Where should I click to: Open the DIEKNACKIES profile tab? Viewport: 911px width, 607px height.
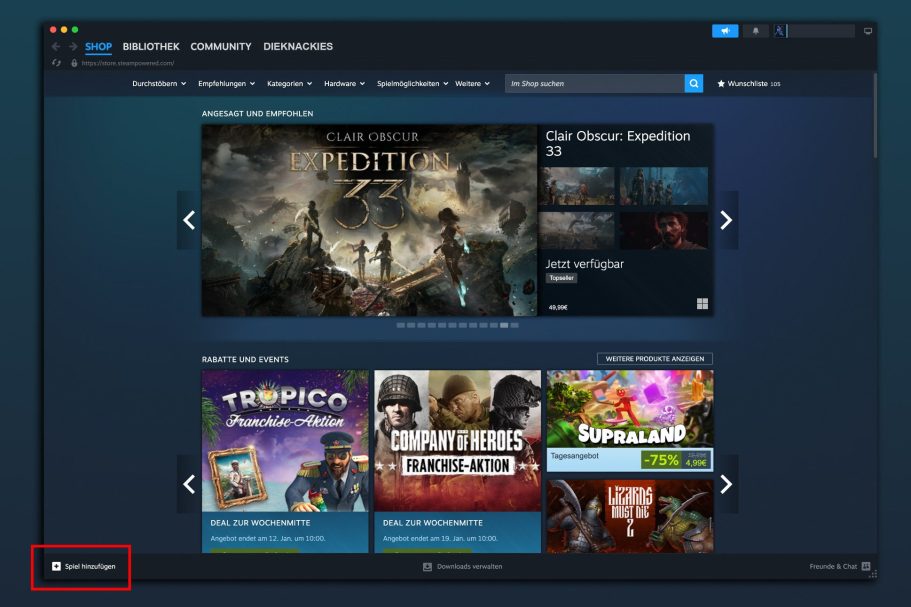point(298,46)
